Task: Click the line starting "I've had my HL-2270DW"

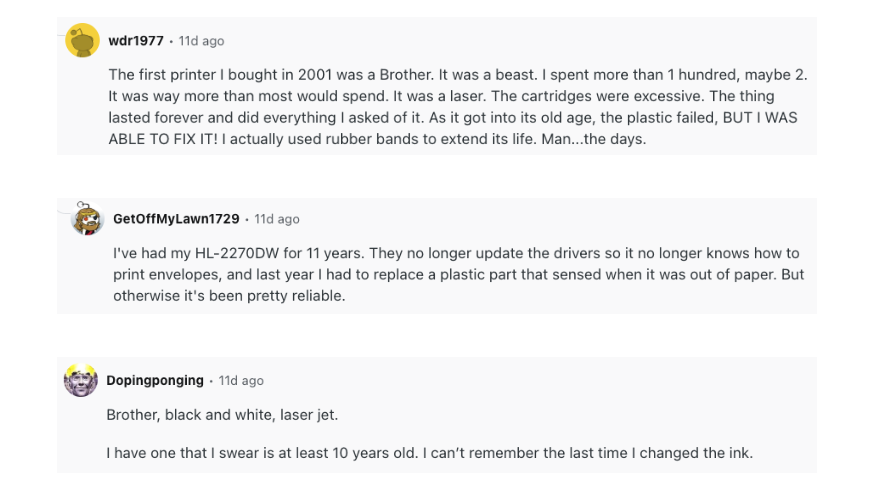Action: pyautogui.click(x=456, y=254)
